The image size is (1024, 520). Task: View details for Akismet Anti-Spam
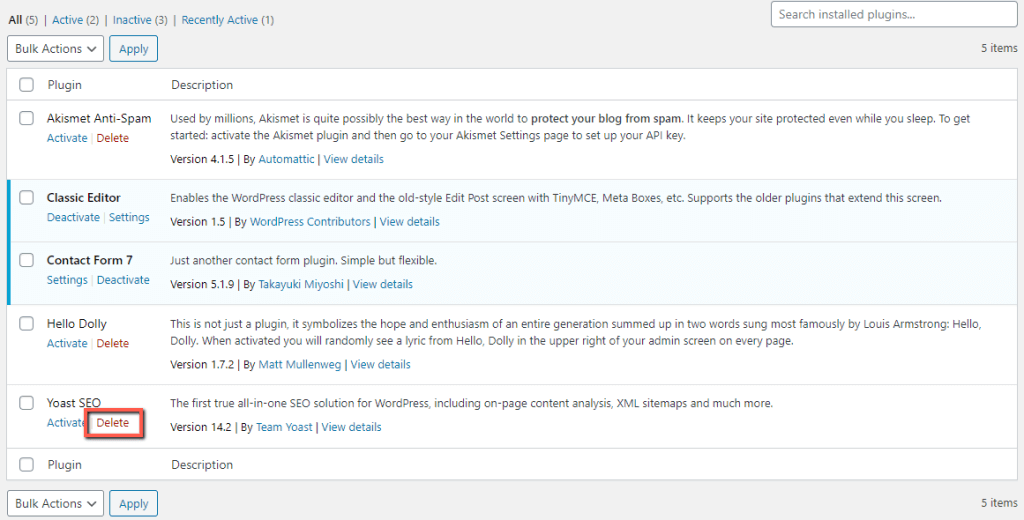(x=353, y=159)
